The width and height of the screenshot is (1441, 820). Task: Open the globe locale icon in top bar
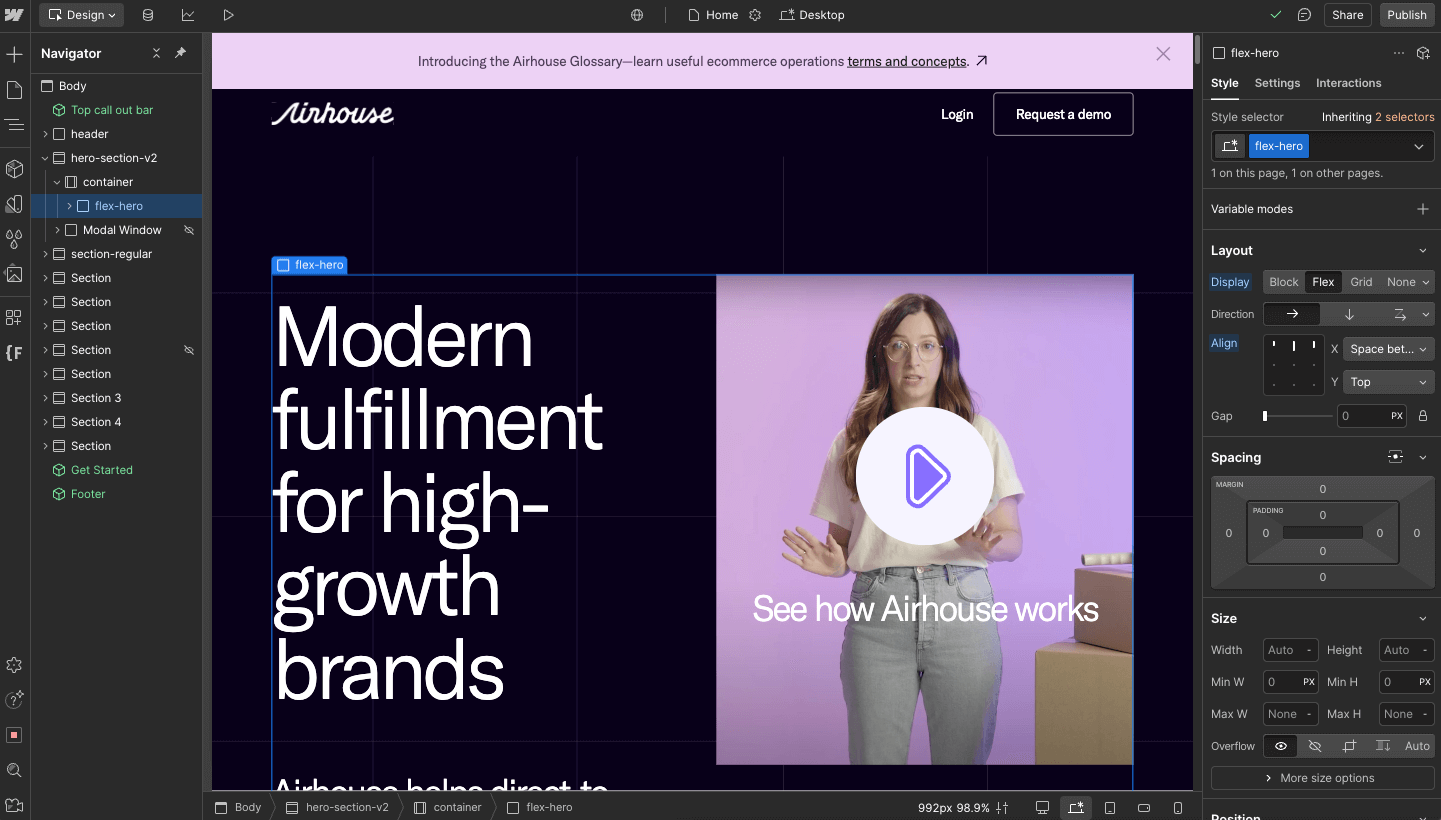tap(637, 15)
